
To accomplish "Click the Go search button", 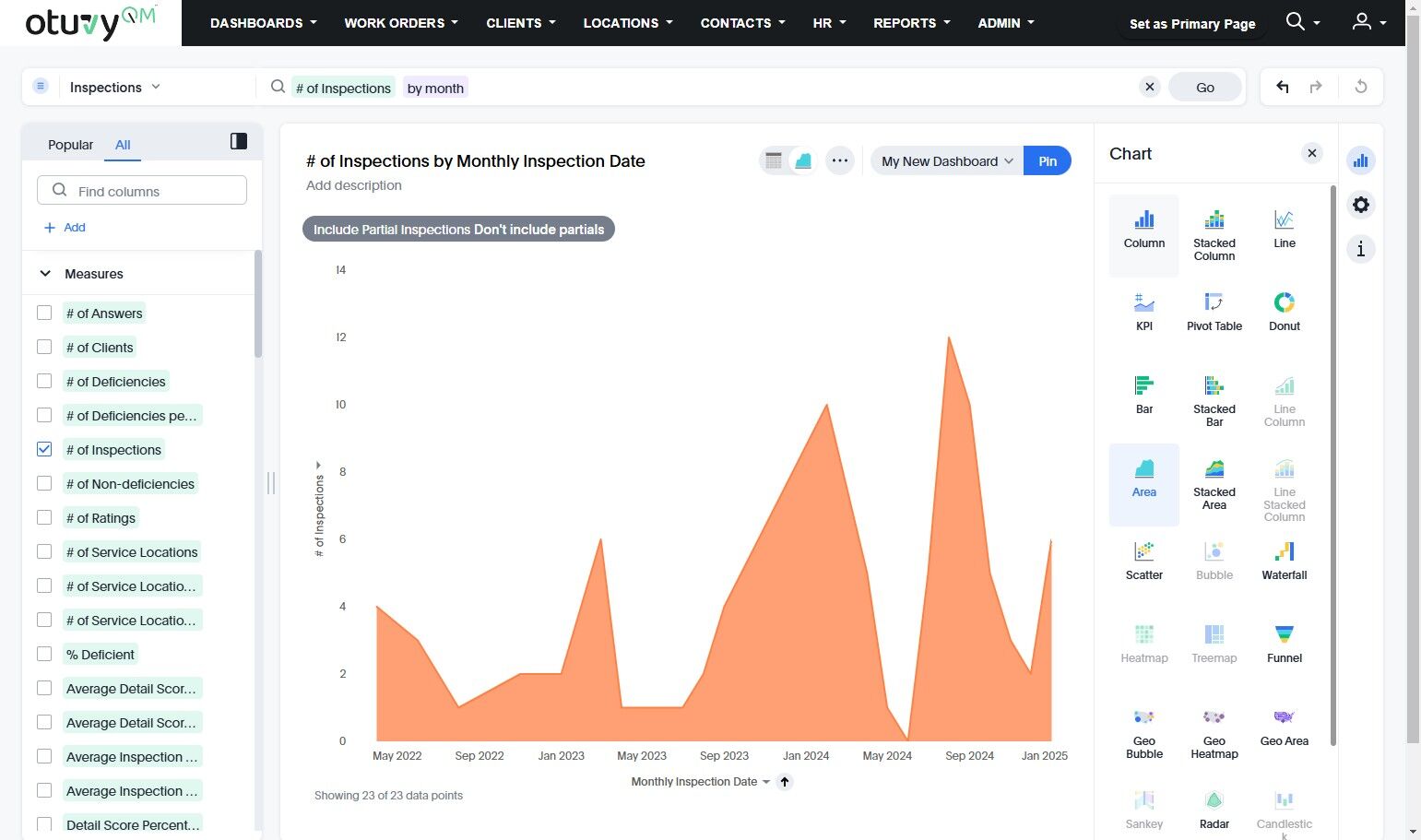I will tap(1204, 87).
